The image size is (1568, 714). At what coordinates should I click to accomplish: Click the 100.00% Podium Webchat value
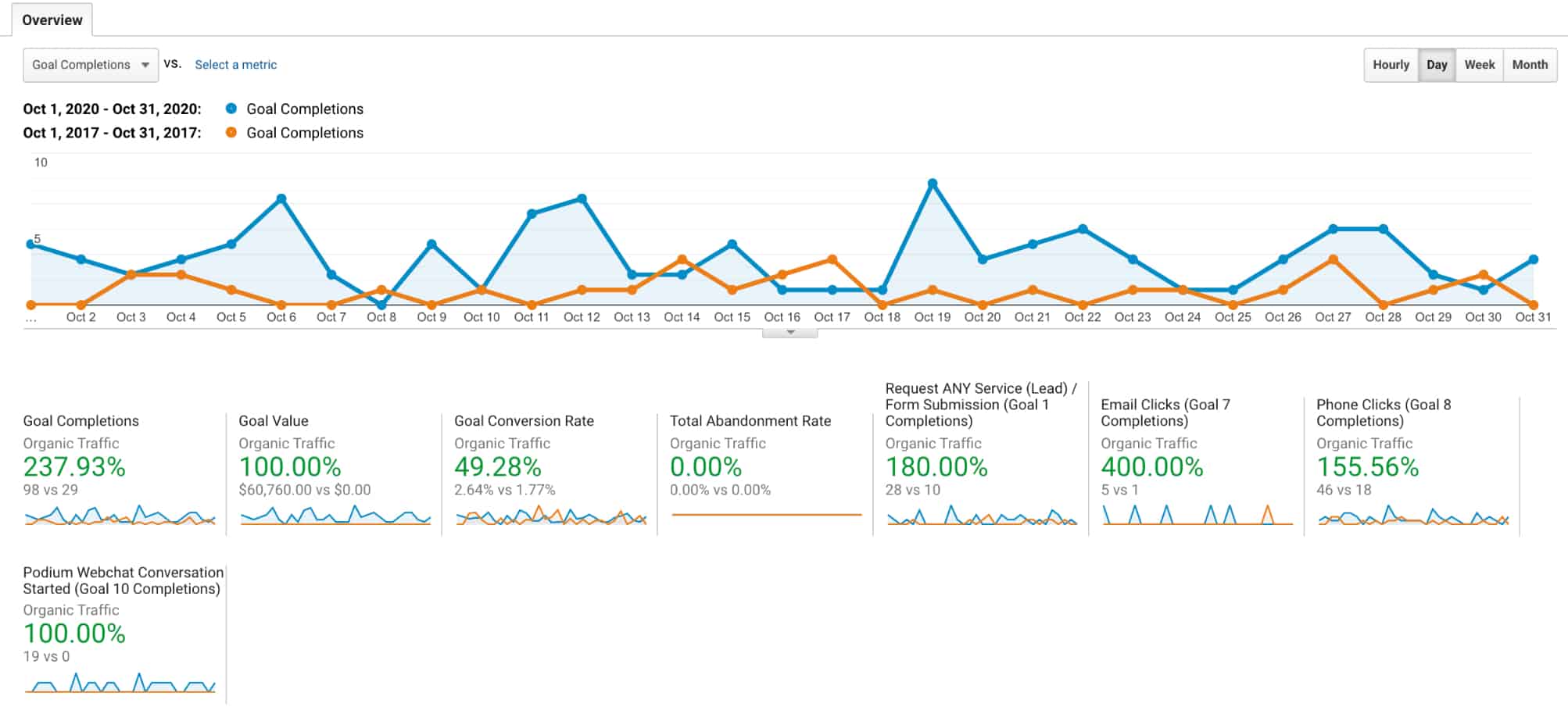(x=74, y=633)
